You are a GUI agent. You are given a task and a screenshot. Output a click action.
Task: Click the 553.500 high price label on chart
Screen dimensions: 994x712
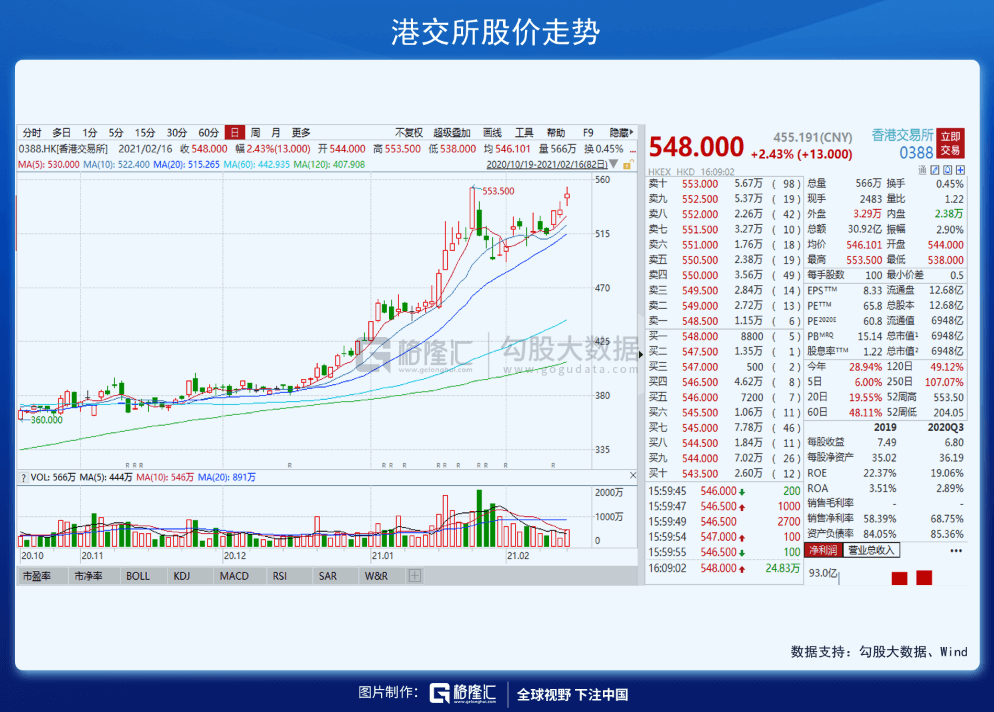(x=498, y=191)
